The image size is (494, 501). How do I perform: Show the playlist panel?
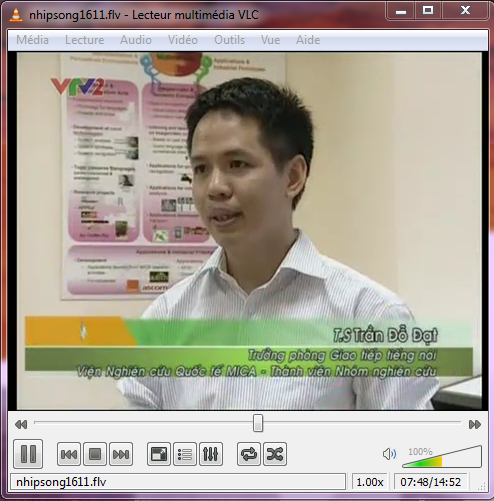[185, 454]
